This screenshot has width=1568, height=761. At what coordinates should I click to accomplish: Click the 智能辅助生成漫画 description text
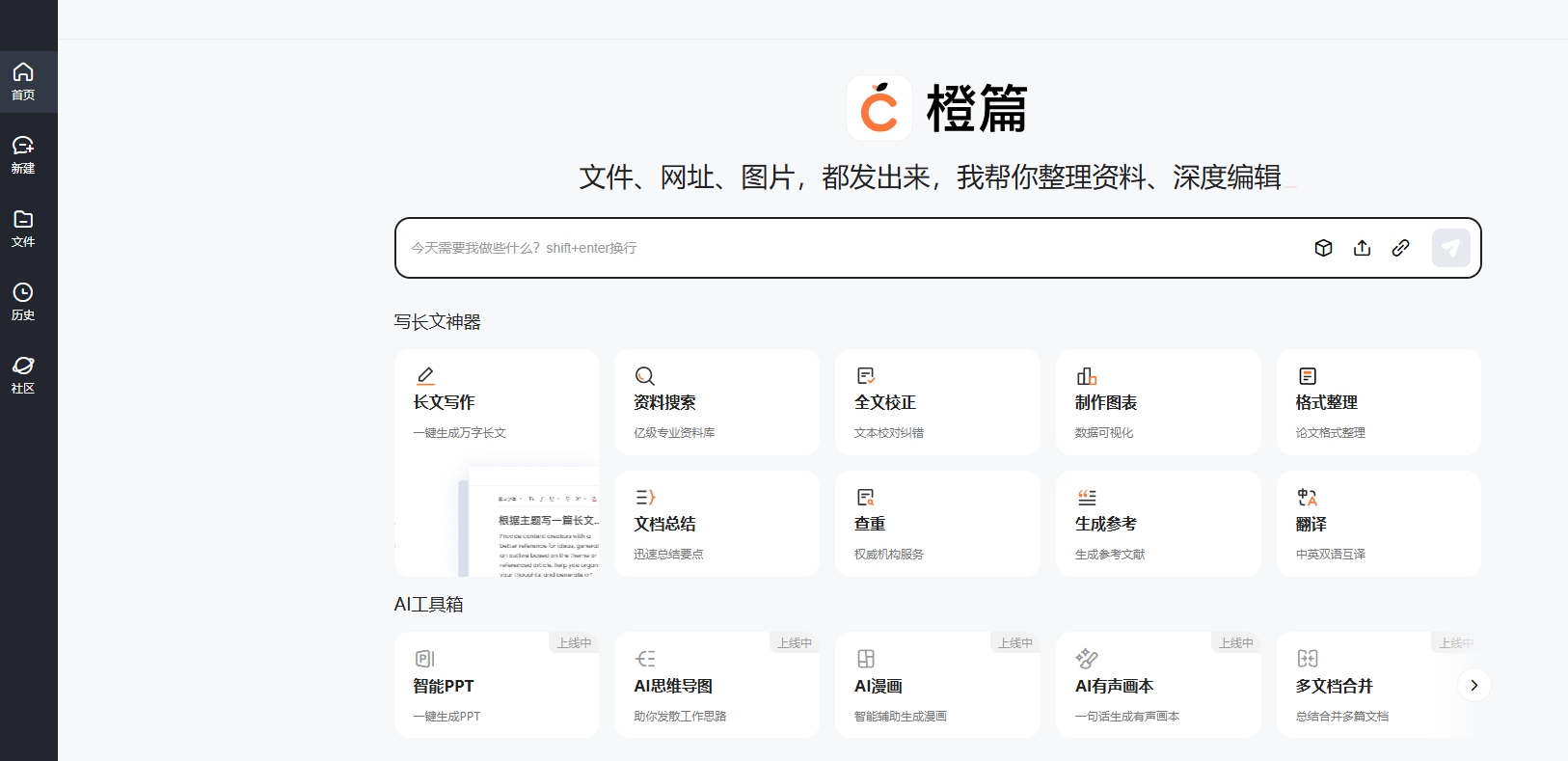point(901,717)
